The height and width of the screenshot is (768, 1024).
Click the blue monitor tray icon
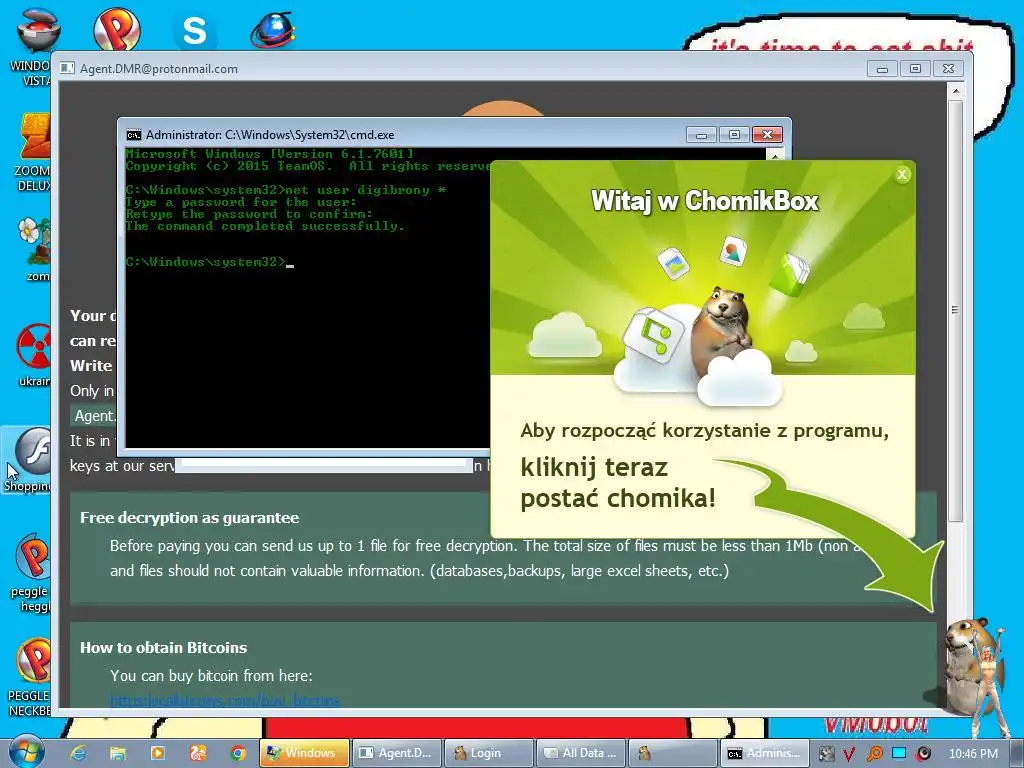click(x=899, y=753)
